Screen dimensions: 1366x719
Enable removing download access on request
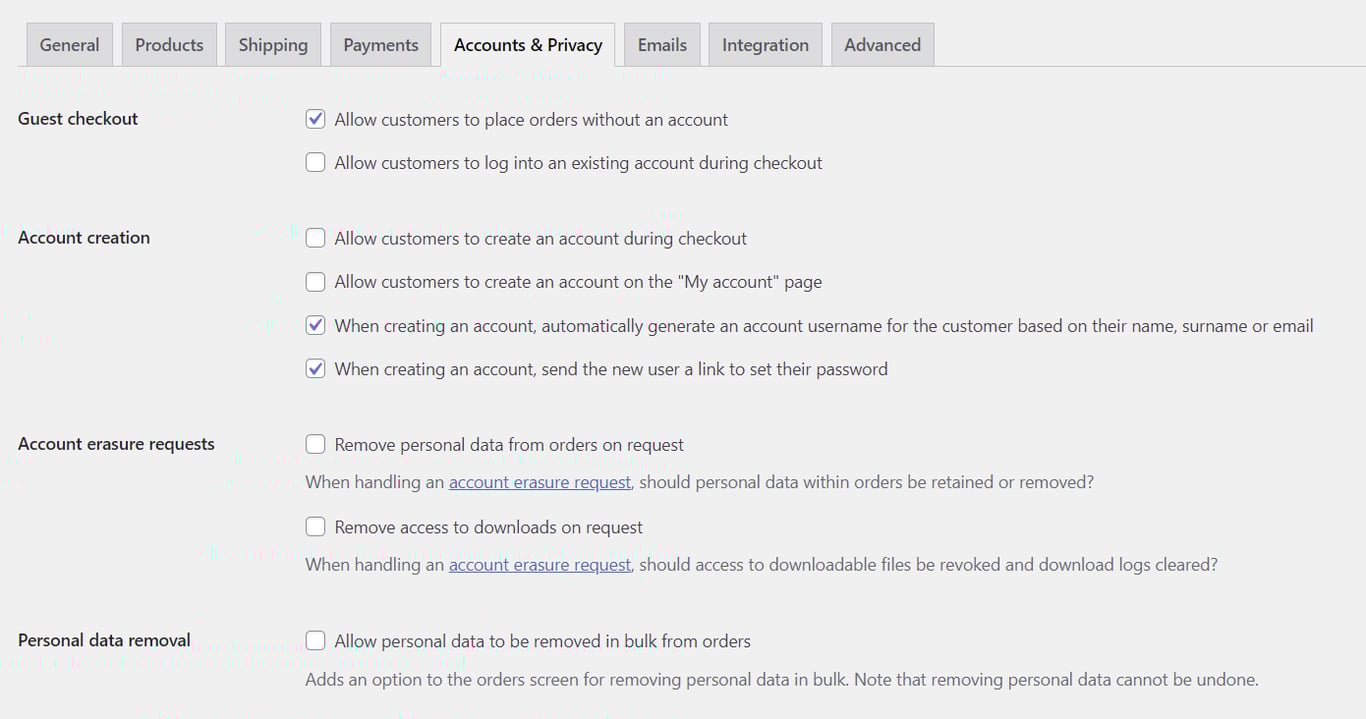315,526
